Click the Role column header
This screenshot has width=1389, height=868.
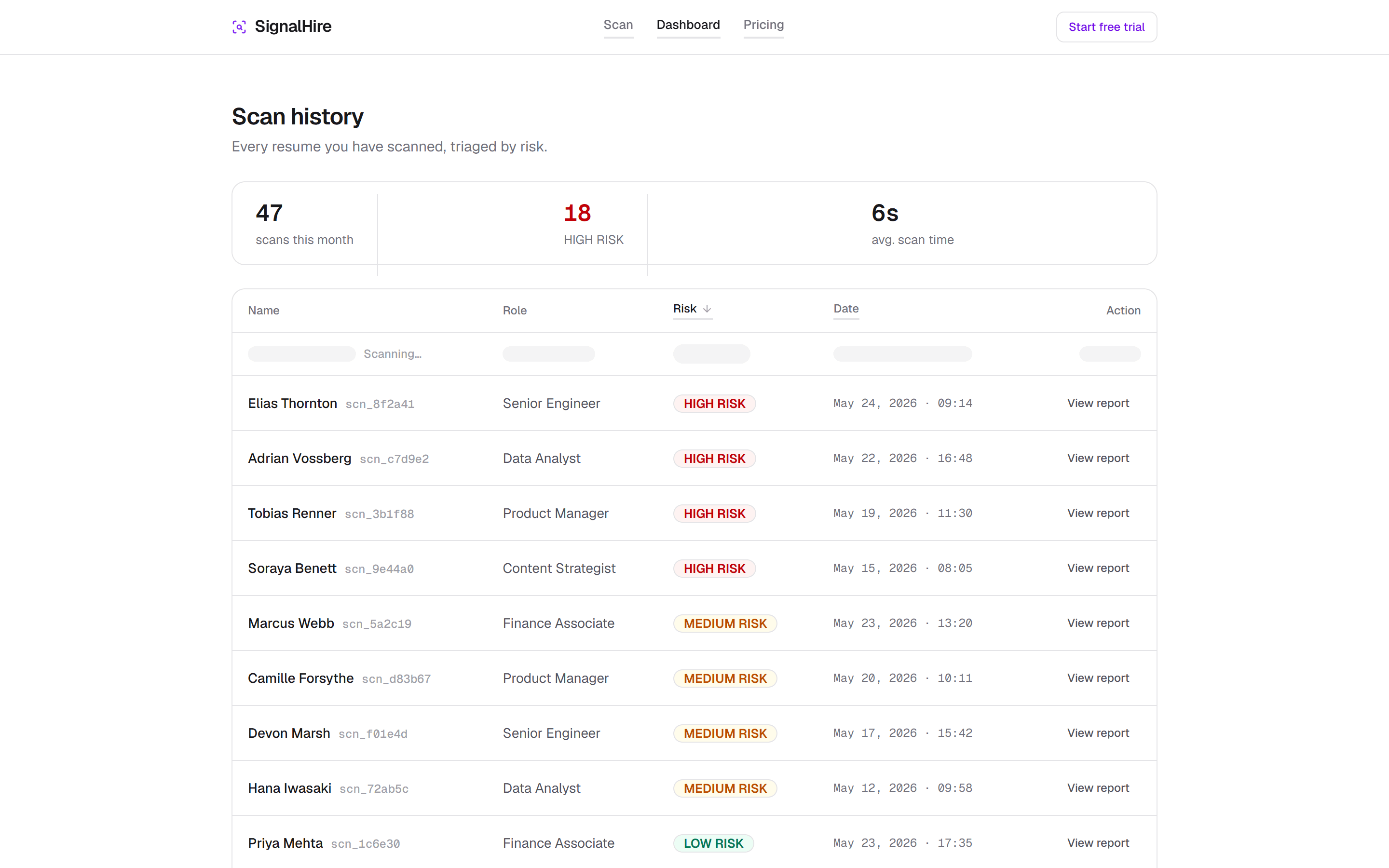[515, 311]
